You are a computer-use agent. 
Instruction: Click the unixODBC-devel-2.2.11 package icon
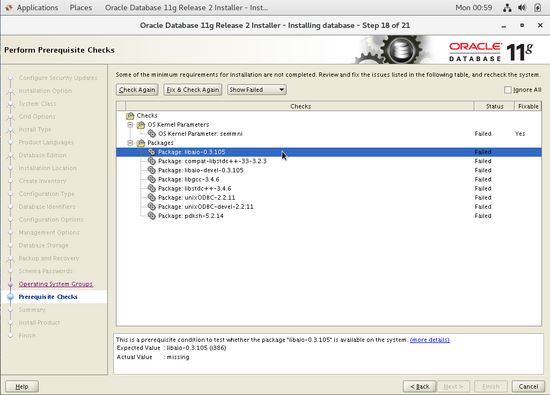(x=152, y=207)
